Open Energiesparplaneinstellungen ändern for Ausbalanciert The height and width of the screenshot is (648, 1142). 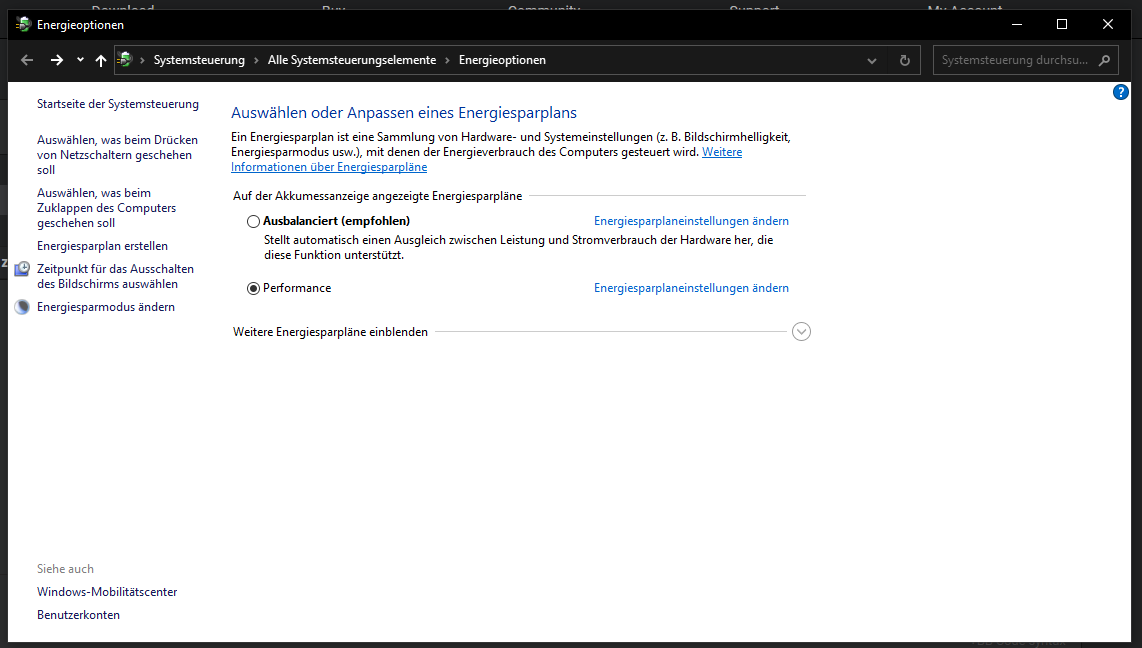691,221
